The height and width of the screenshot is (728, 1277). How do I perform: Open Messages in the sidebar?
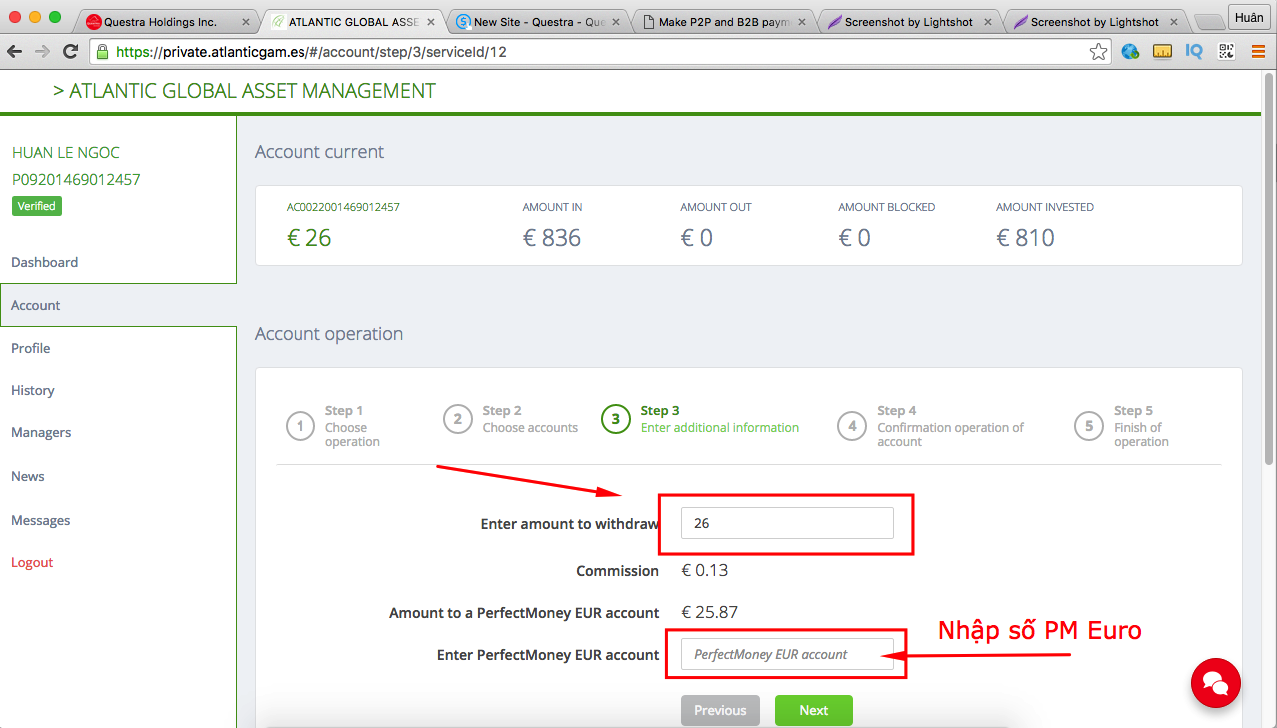[x=40, y=520]
